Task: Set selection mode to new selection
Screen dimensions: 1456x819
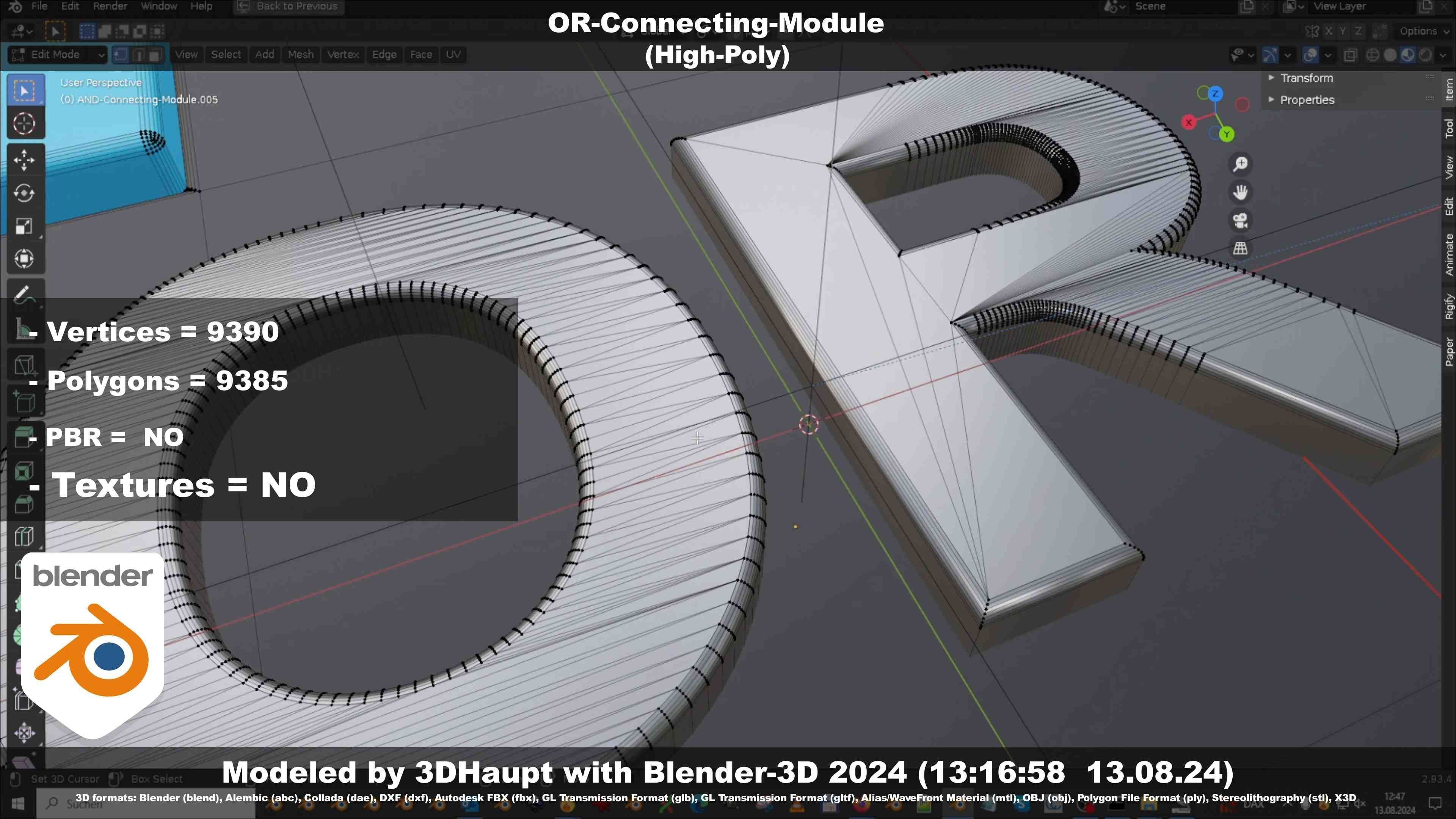Action: point(86,31)
